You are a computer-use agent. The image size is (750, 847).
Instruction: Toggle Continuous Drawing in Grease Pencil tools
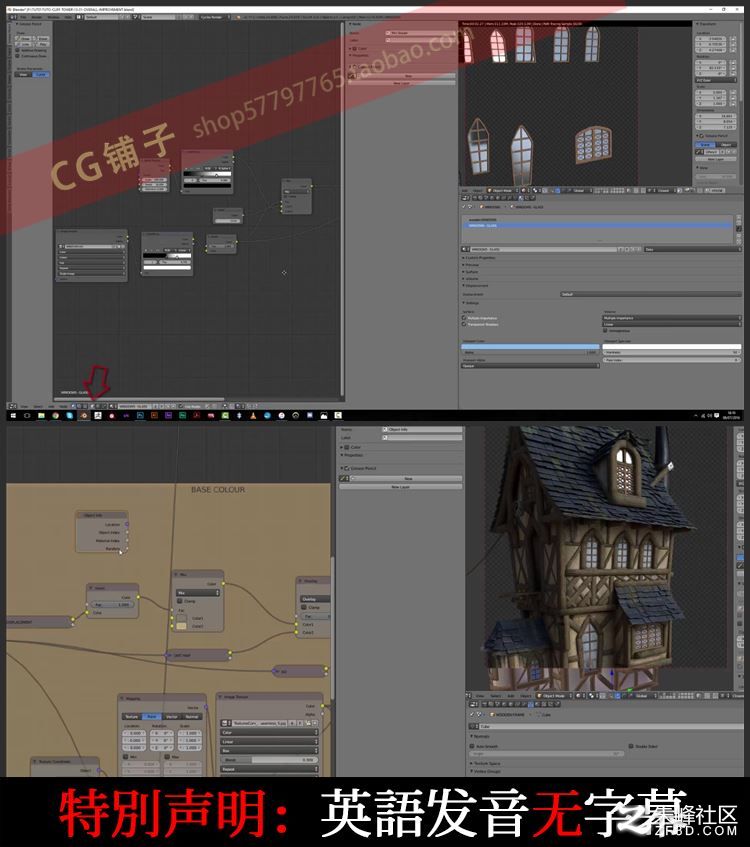pos(17,56)
